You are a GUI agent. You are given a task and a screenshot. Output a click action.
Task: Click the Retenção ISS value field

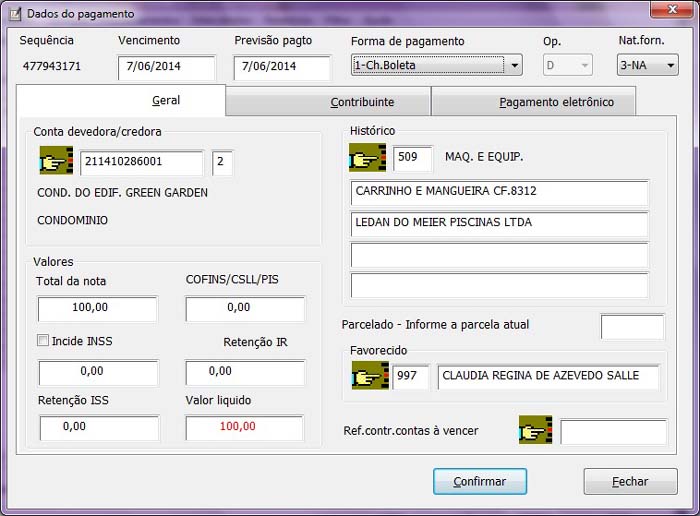coord(99,427)
